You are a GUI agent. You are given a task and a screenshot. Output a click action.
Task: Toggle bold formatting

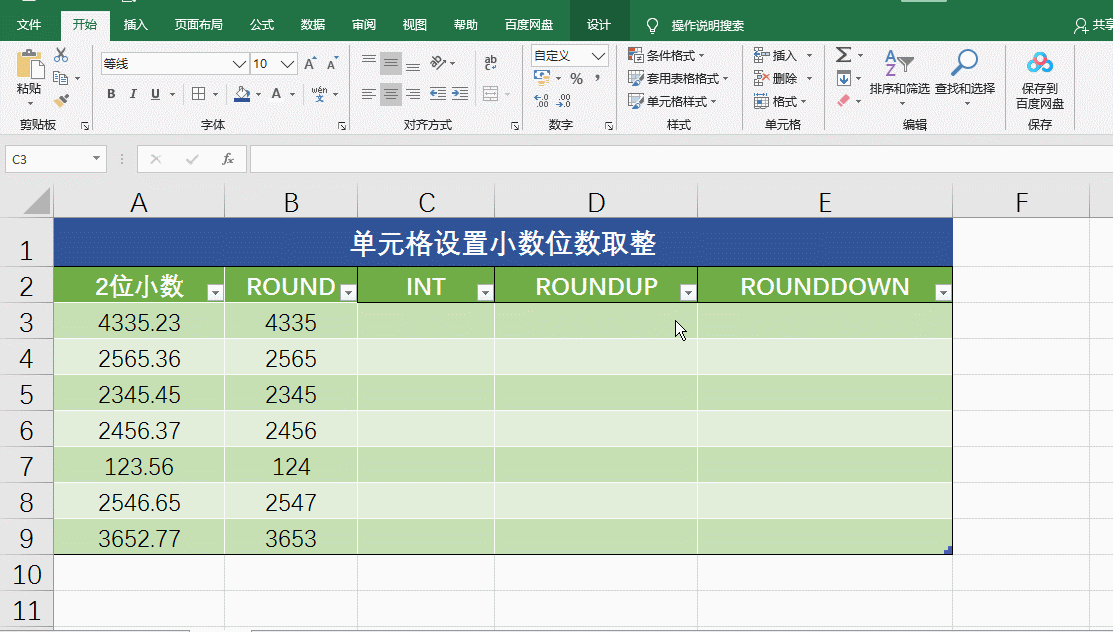[111, 94]
